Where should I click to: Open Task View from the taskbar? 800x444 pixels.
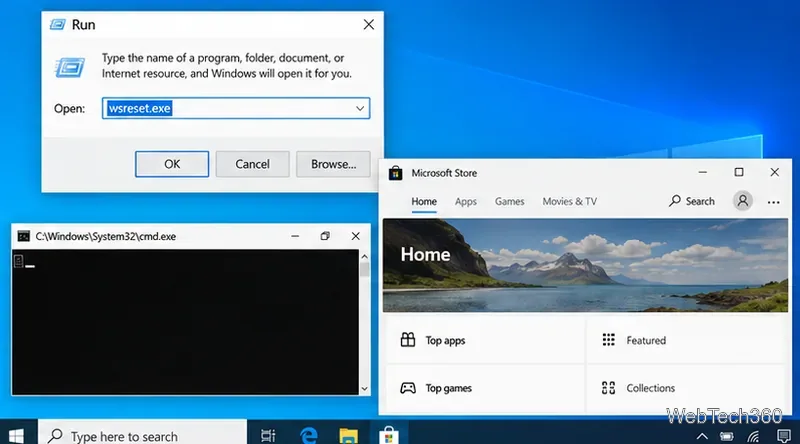pyautogui.click(x=268, y=435)
